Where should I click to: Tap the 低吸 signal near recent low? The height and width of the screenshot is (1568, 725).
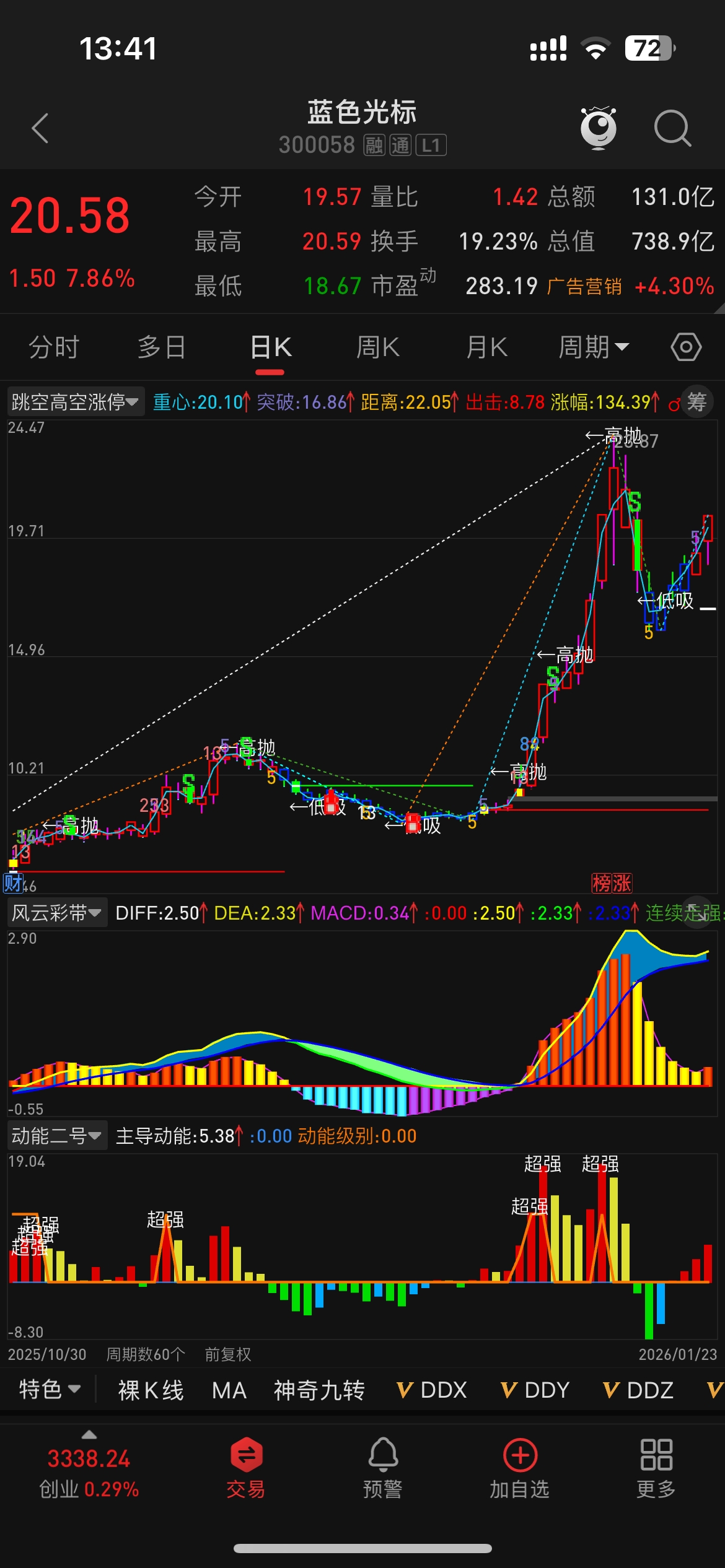pyautogui.click(x=666, y=601)
